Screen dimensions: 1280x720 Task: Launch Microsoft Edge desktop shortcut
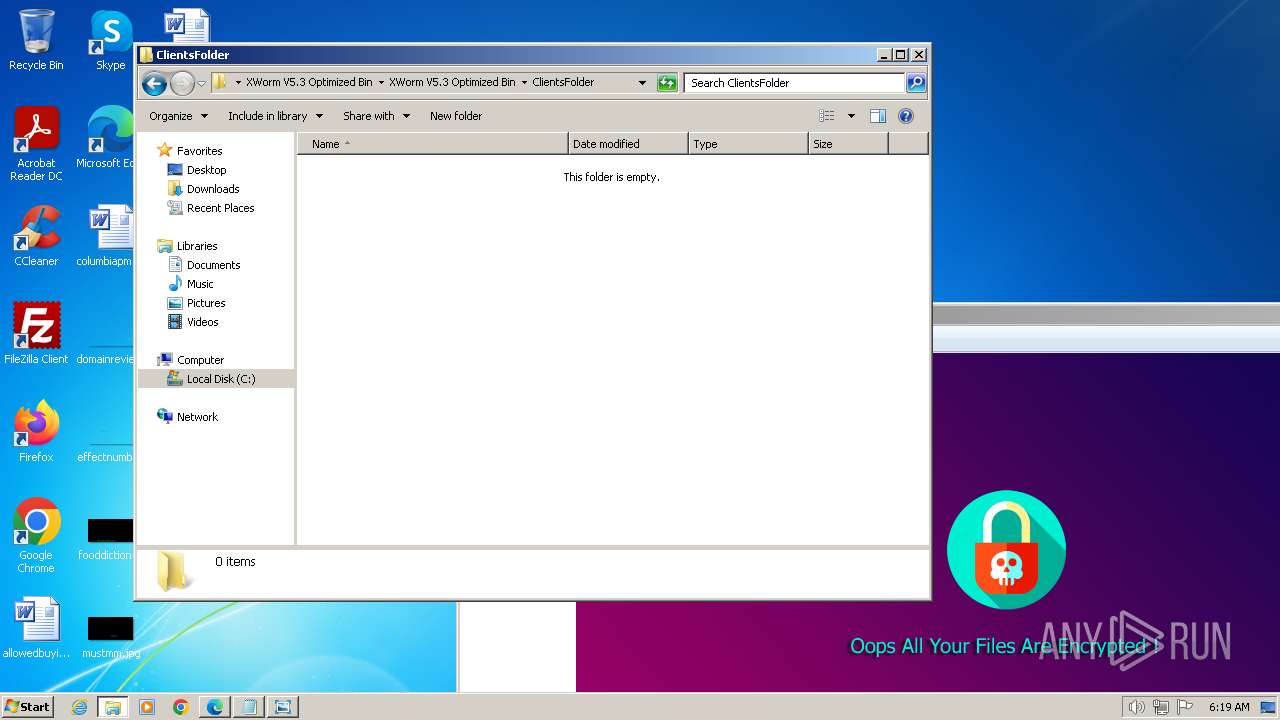click(108, 138)
